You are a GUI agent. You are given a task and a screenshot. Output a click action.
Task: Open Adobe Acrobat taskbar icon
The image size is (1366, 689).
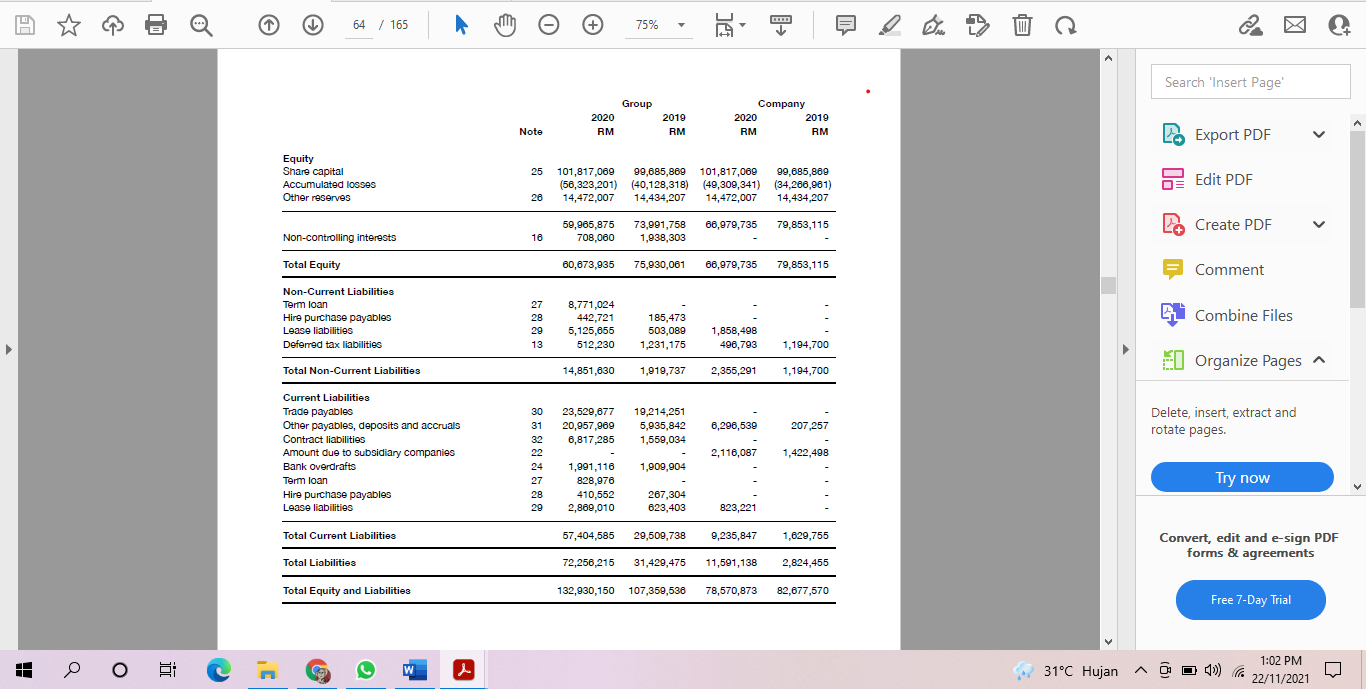coord(463,671)
